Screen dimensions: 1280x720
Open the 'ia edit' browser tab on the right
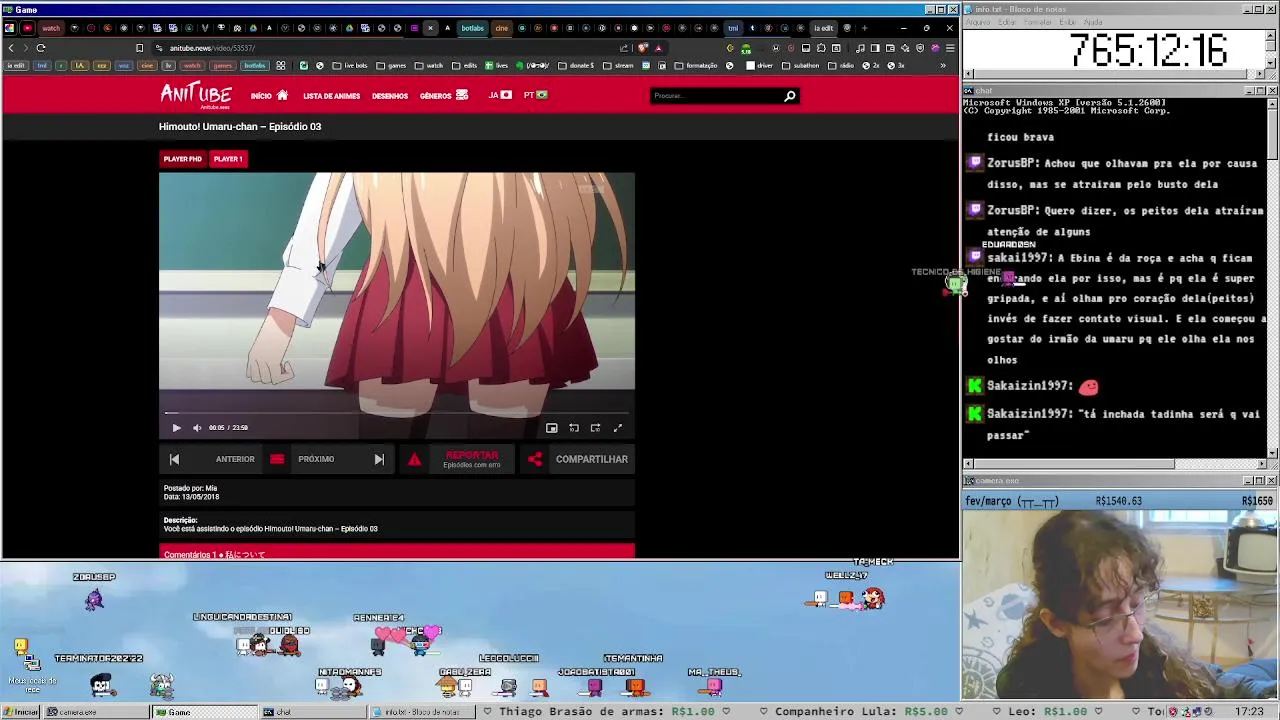(x=823, y=28)
